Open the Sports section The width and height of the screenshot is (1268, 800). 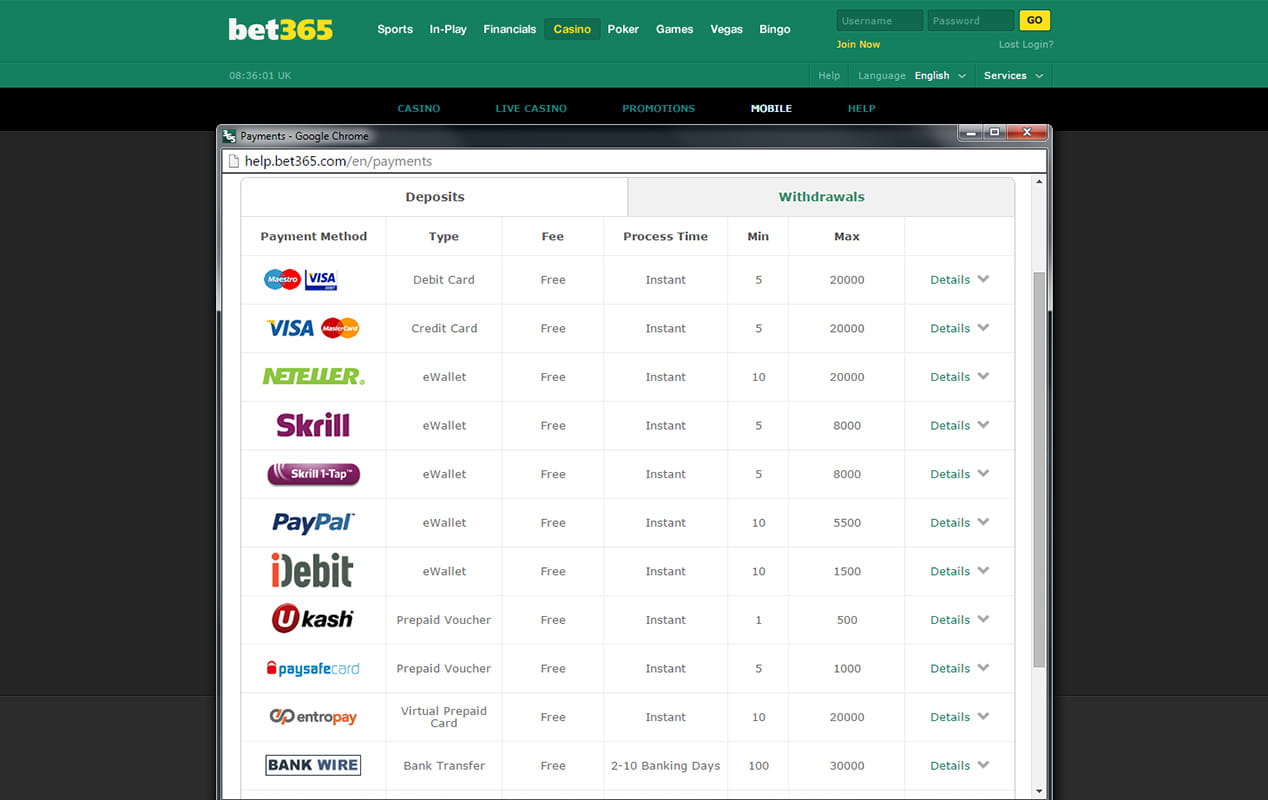tap(395, 29)
